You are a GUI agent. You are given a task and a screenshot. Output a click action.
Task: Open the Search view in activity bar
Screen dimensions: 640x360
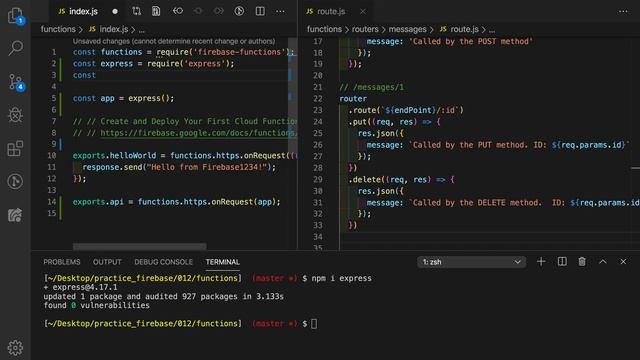click(16, 48)
